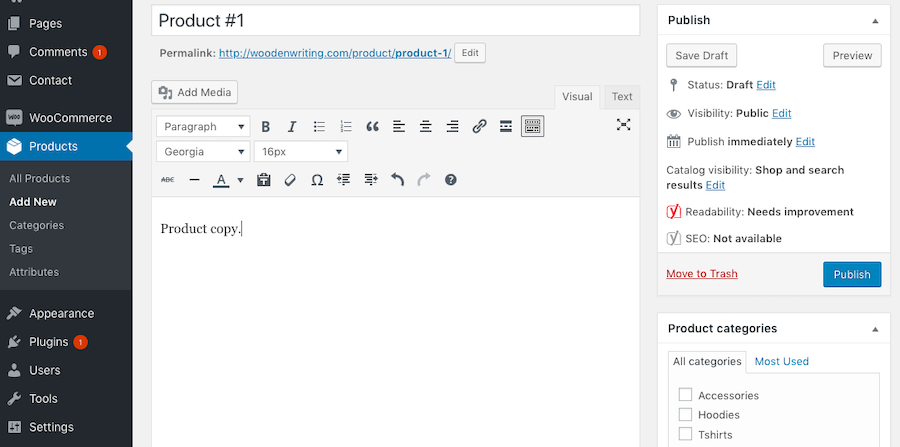Screen dimensions: 900x447
Task: Open keyboard shortcuts help icon
Action: point(451,180)
